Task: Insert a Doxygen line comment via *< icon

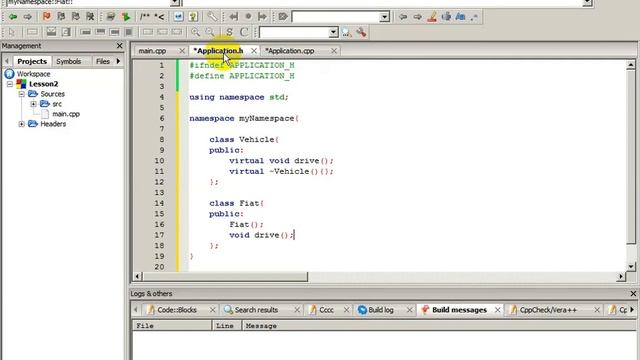Action: (x=159, y=17)
